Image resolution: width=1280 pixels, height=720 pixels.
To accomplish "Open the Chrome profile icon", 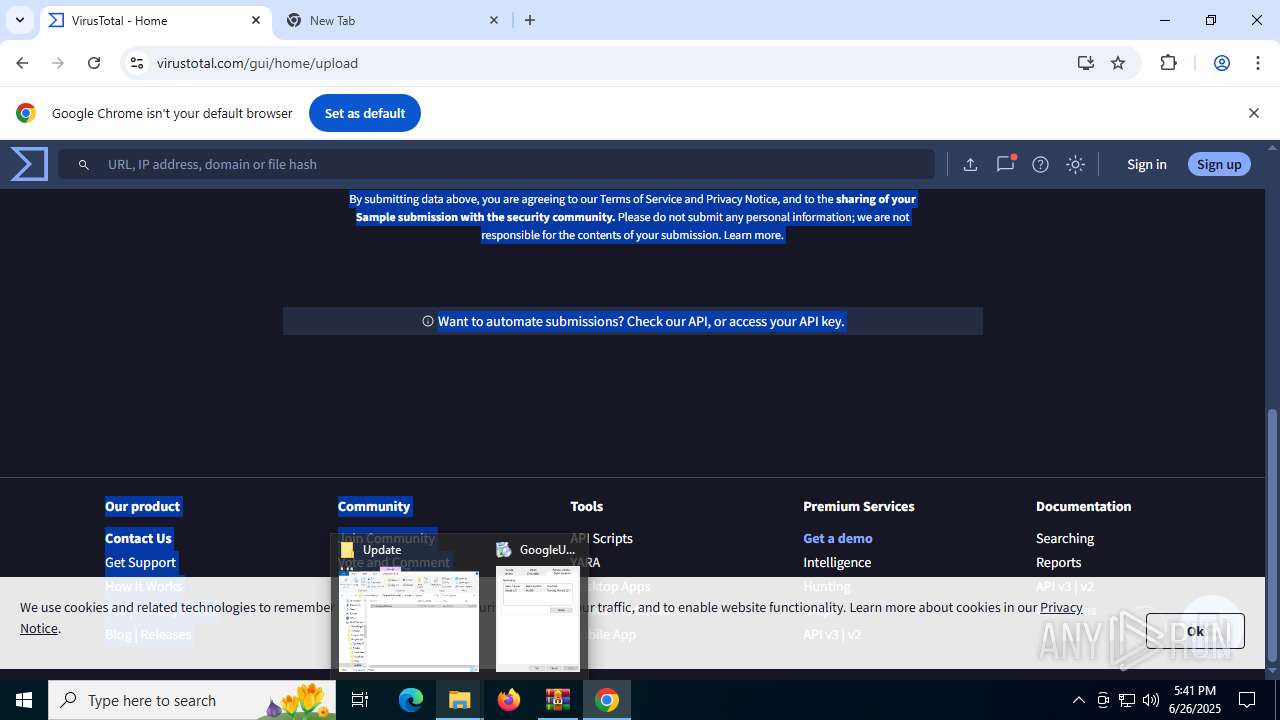I will (x=1221, y=63).
